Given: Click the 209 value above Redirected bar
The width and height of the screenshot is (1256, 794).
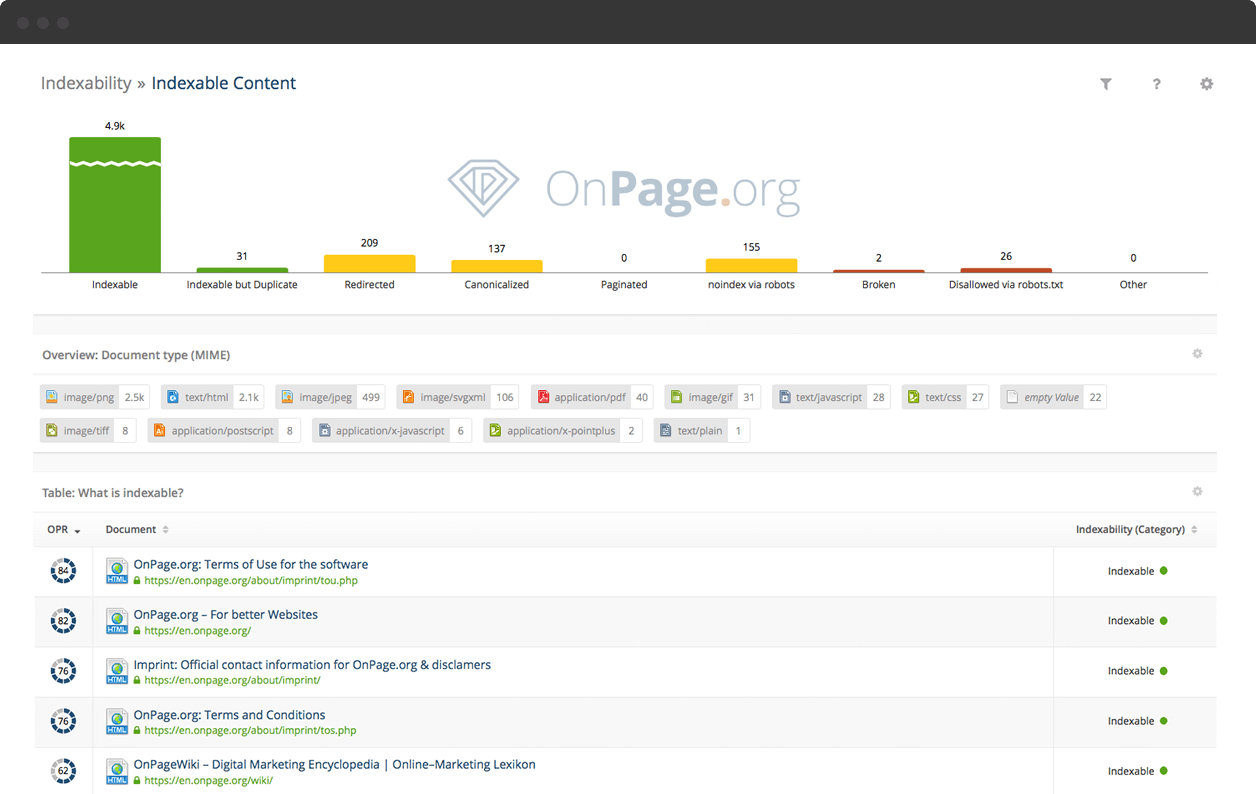Looking at the screenshot, I should point(370,243).
